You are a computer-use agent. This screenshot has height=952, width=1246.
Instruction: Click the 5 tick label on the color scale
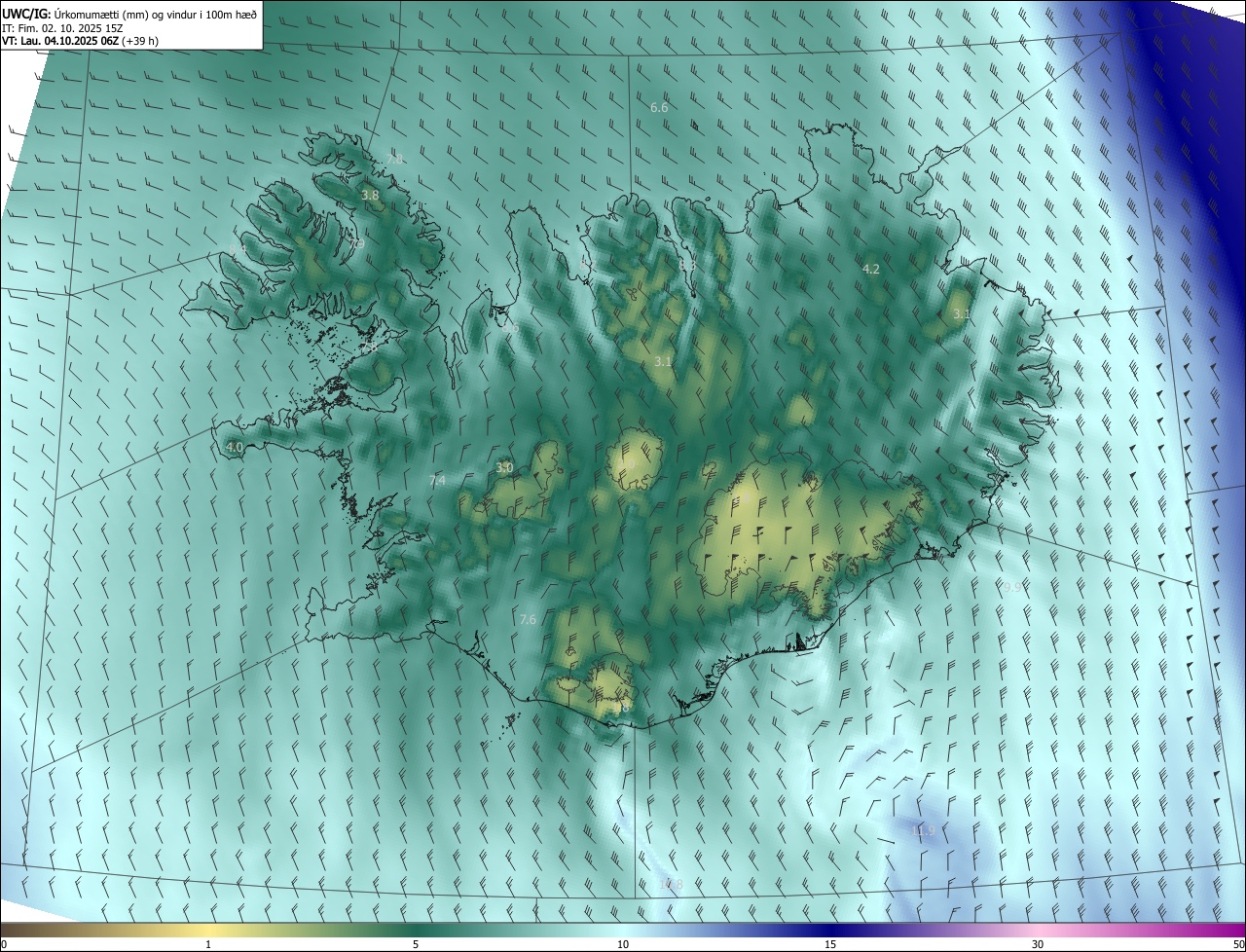(416, 944)
